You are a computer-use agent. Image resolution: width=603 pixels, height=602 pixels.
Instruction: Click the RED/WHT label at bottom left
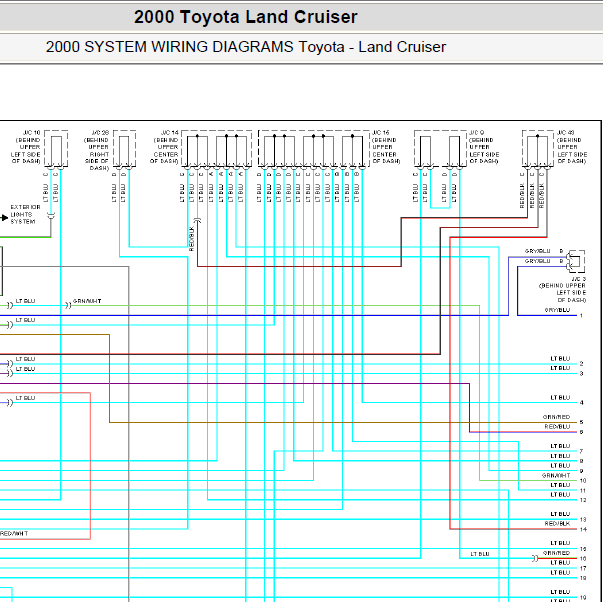click(x=14, y=534)
